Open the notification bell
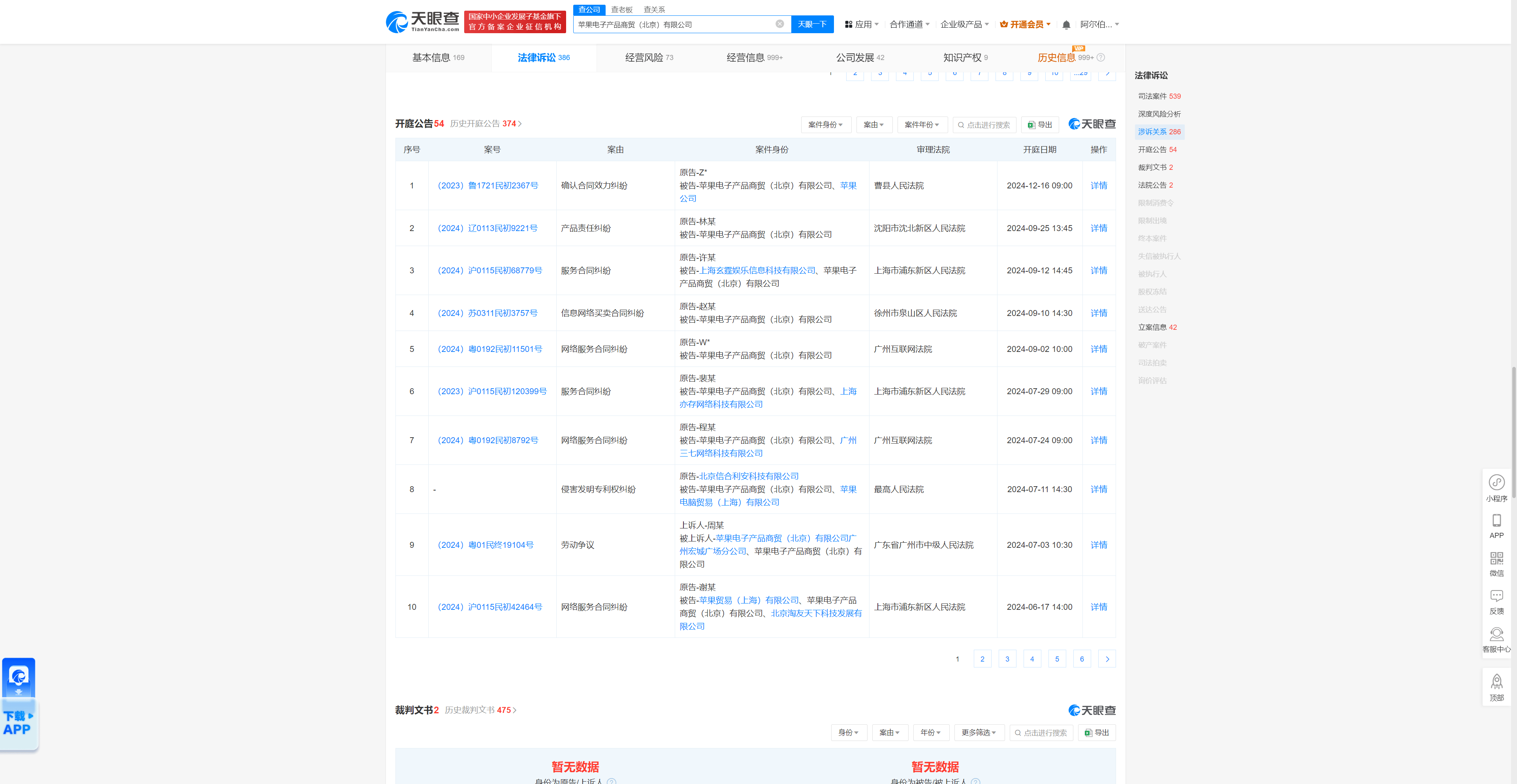Screen dimensions: 1517x784 tap(1066, 25)
